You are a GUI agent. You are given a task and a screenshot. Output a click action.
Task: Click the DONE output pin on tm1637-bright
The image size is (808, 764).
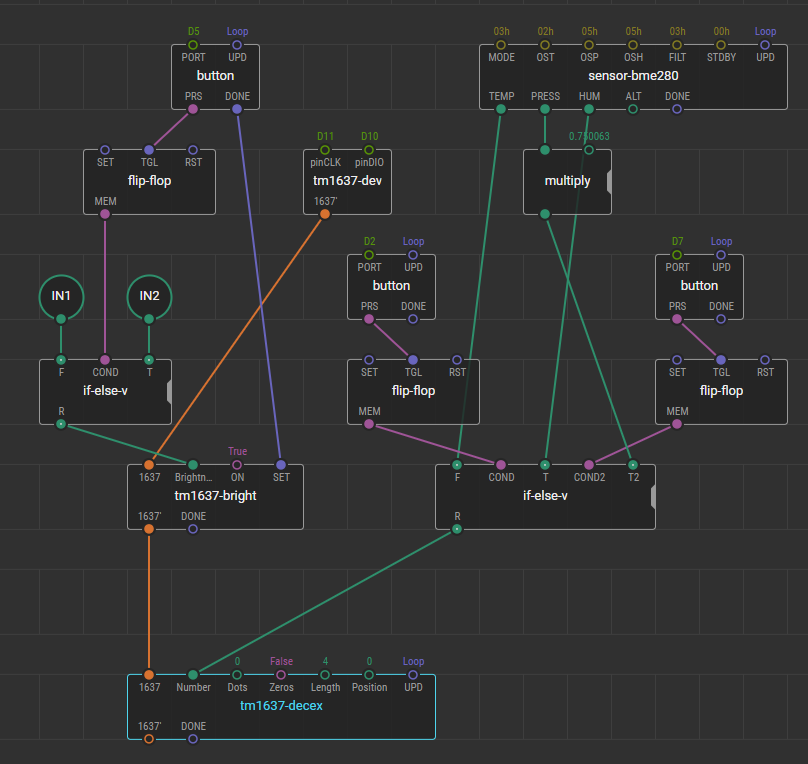point(193,529)
